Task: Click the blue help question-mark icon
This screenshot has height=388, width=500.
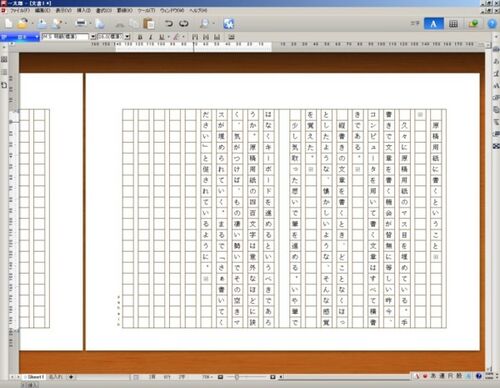Action: 492,24
